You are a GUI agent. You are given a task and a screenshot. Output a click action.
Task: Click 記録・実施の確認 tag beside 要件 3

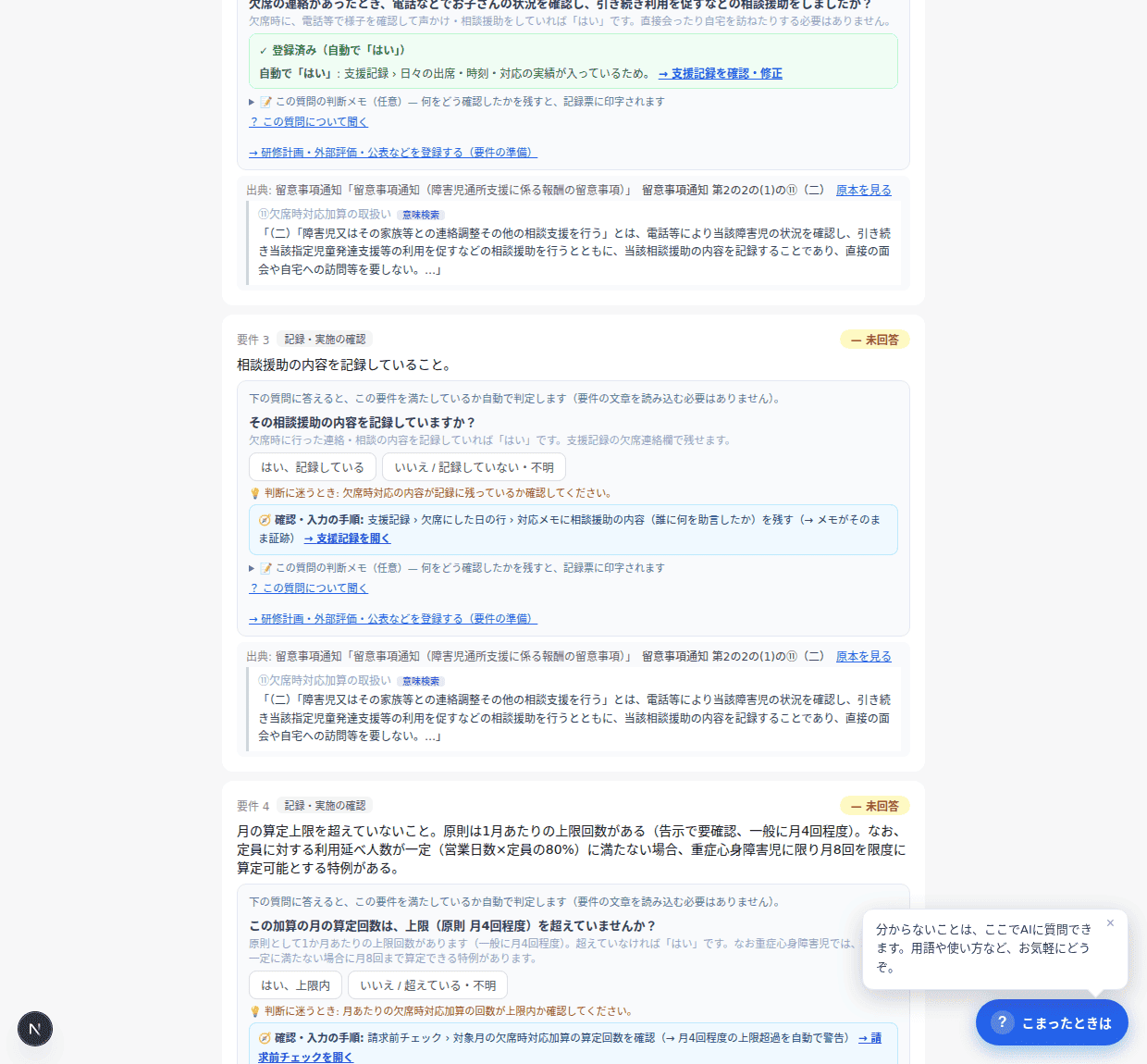[x=326, y=340]
